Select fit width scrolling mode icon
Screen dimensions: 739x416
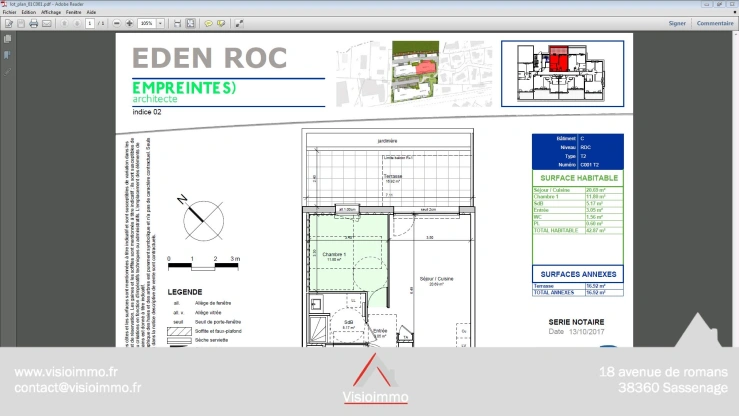pyautogui.click(x=177, y=23)
